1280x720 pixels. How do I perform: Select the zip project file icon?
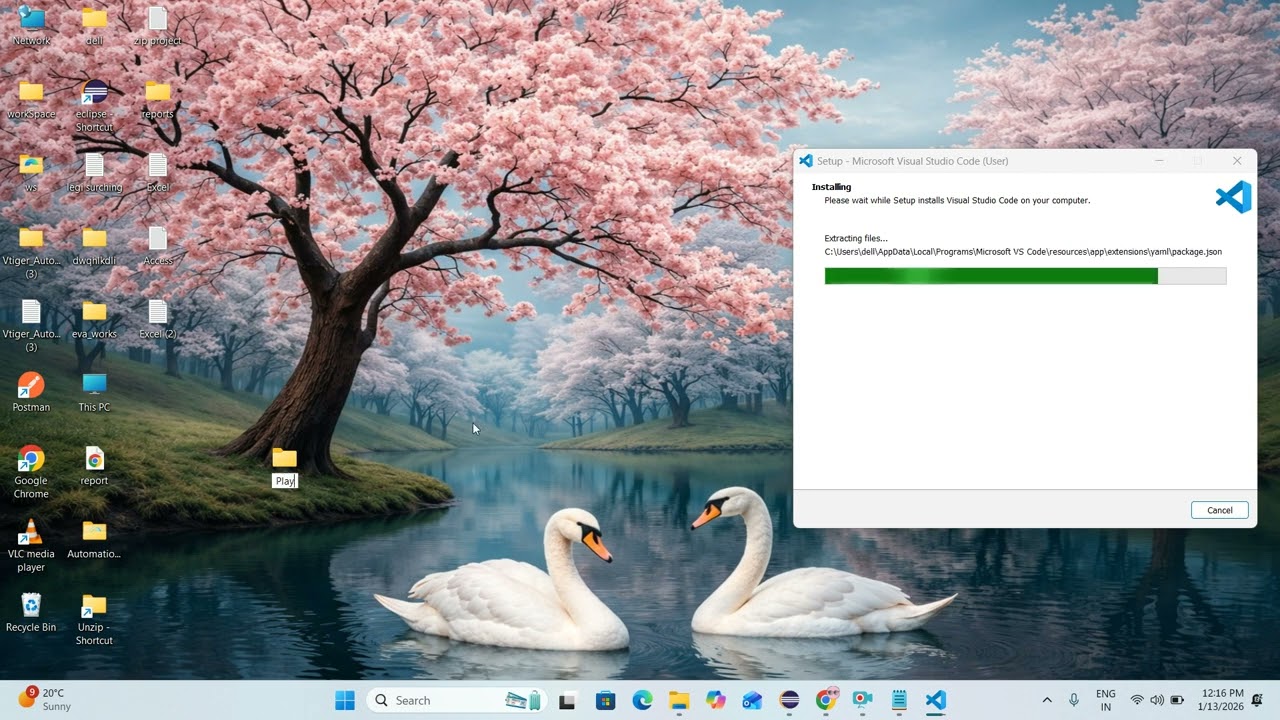157,26
